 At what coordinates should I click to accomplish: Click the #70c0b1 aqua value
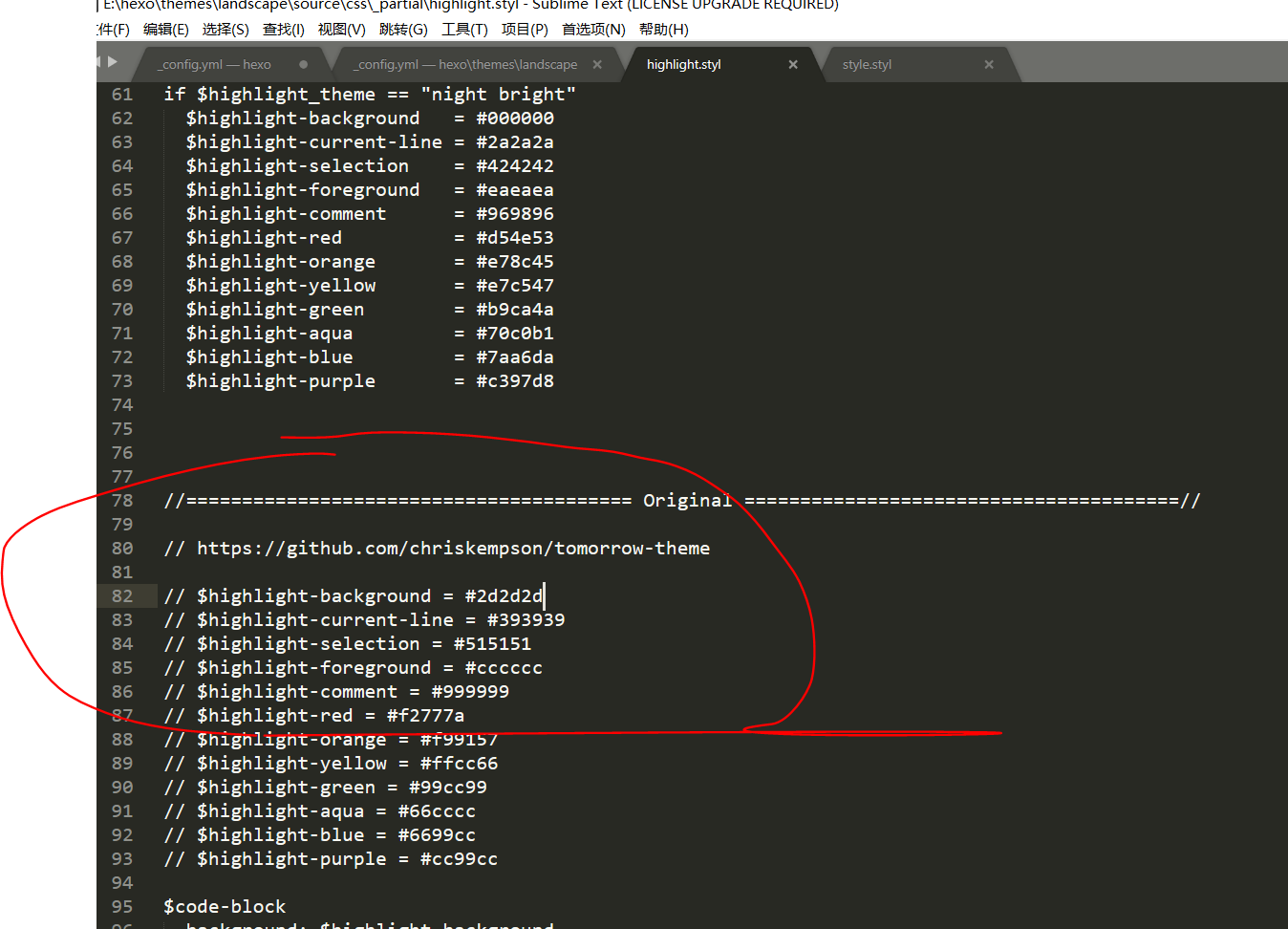[515, 334]
